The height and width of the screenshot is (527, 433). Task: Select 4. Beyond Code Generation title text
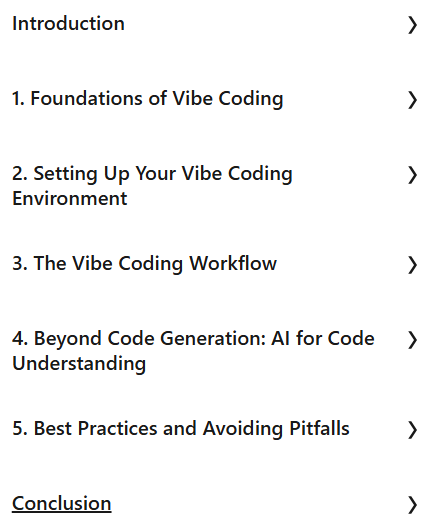[193, 338]
